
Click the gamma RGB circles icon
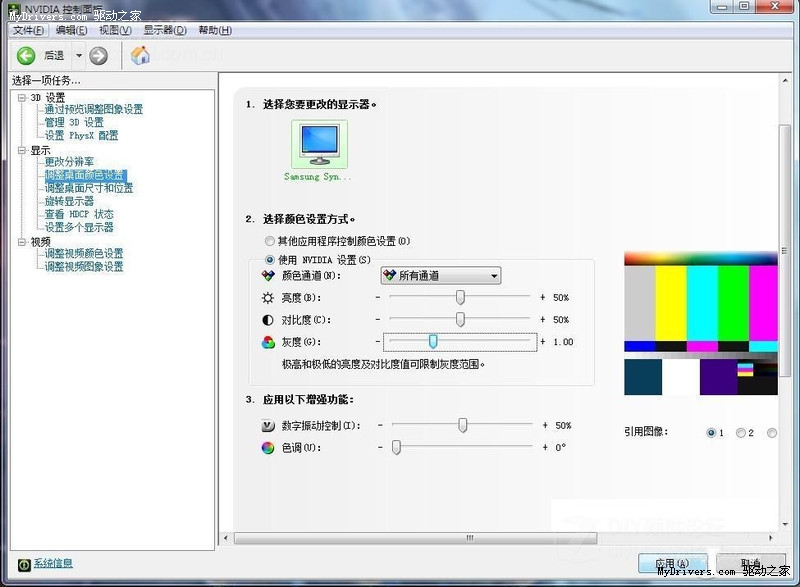pyautogui.click(x=268, y=342)
